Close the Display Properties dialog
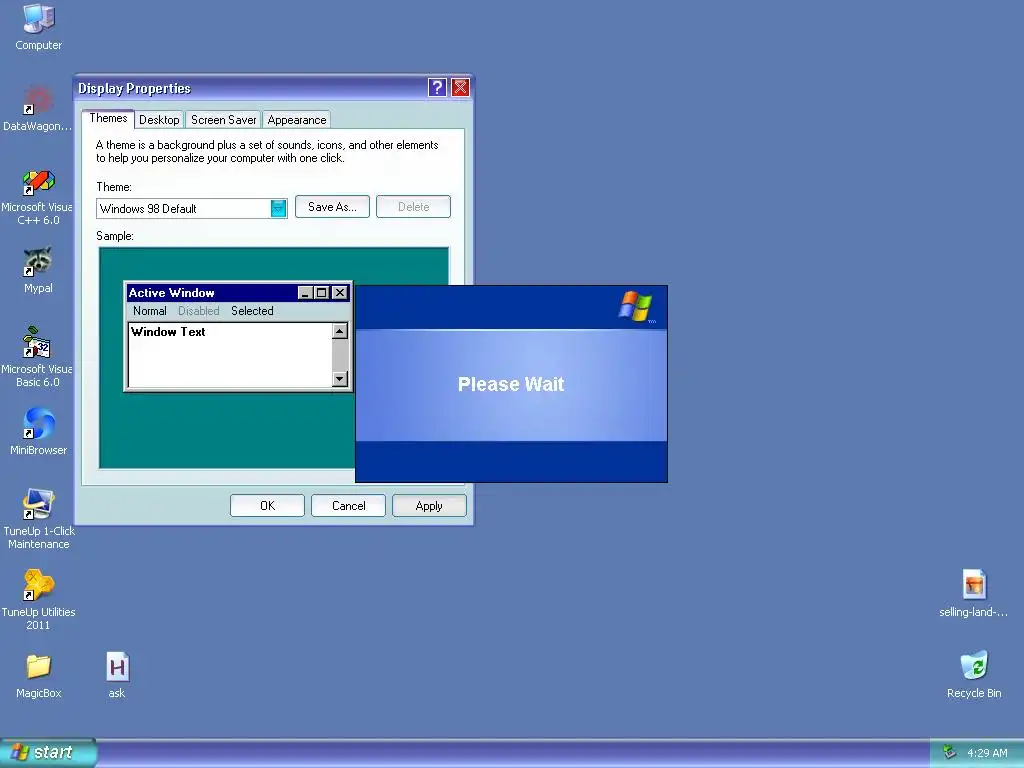This screenshot has height=768, width=1024. point(460,87)
